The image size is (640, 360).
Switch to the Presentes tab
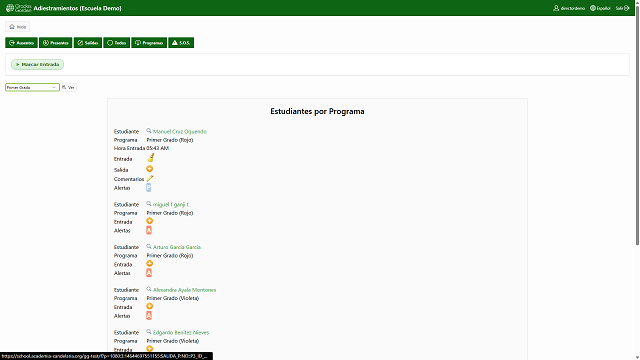pyautogui.click(x=56, y=43)
